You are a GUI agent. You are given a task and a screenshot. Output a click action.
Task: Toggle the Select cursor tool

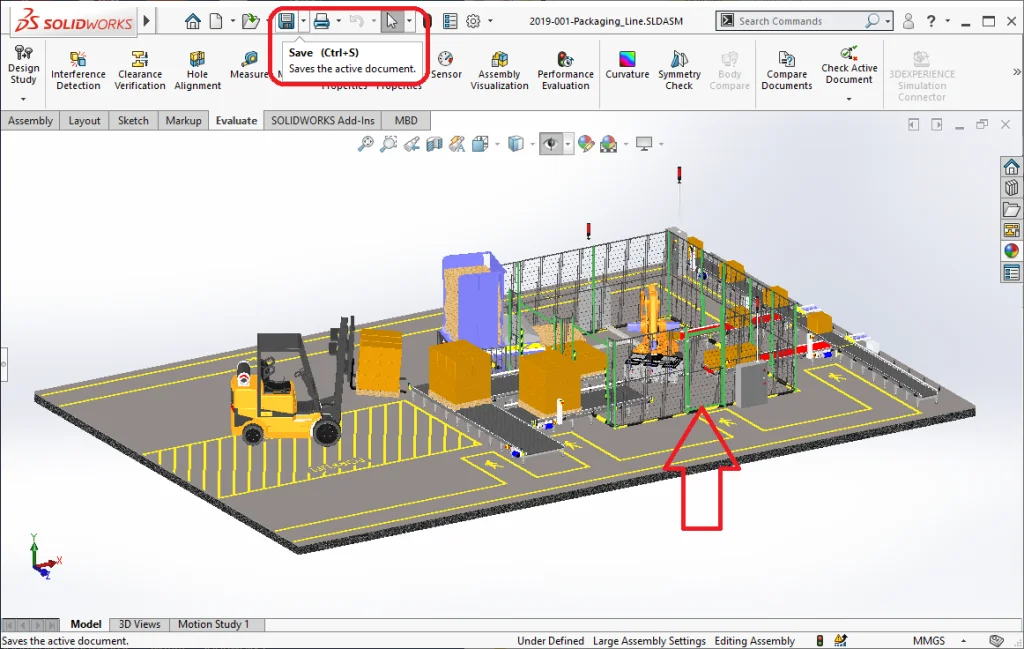point(392,21)
